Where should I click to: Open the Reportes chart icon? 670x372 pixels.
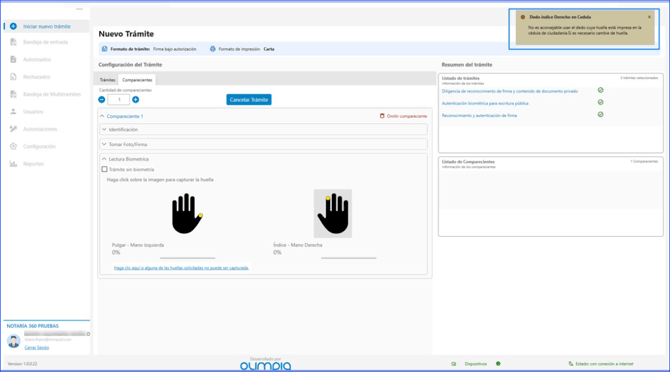(x=13, y=164)
